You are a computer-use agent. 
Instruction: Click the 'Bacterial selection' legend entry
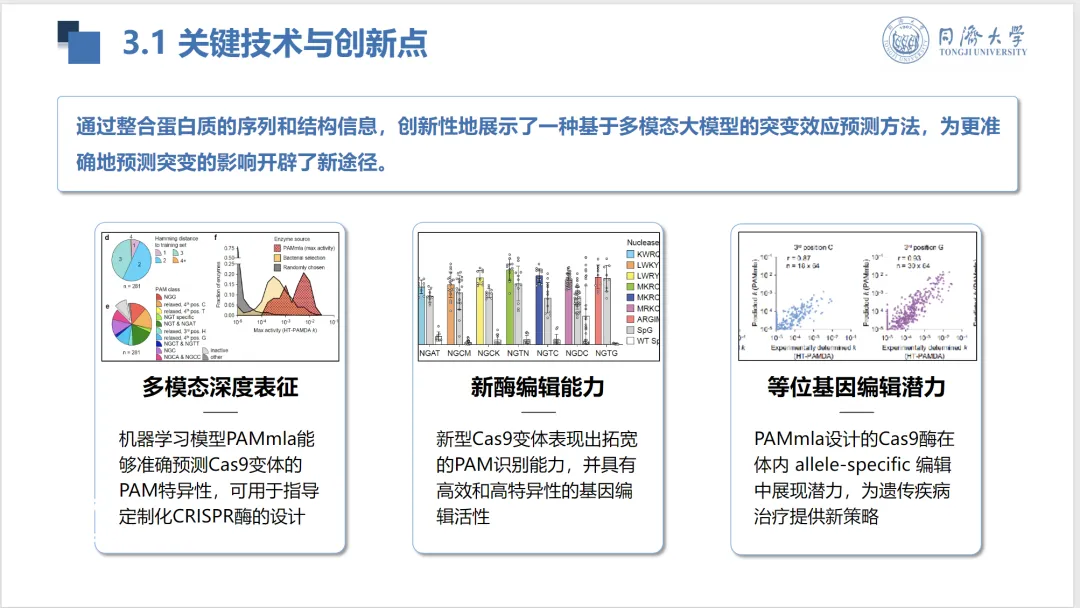tap(300, 258)
